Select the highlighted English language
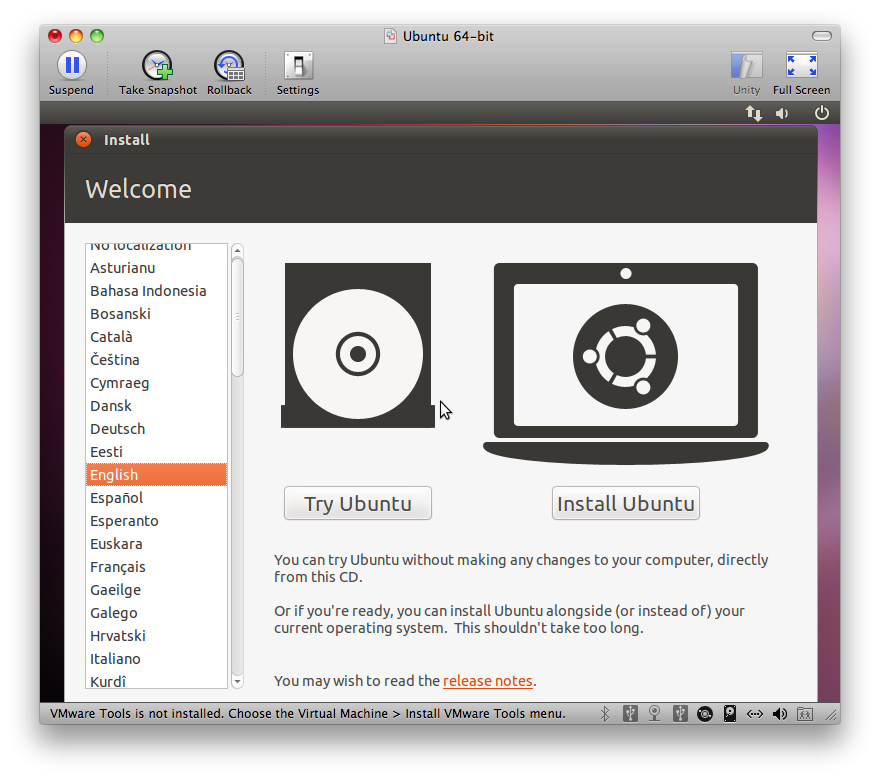880x779 pixels. pyautogui.click(x=156, y=475)
